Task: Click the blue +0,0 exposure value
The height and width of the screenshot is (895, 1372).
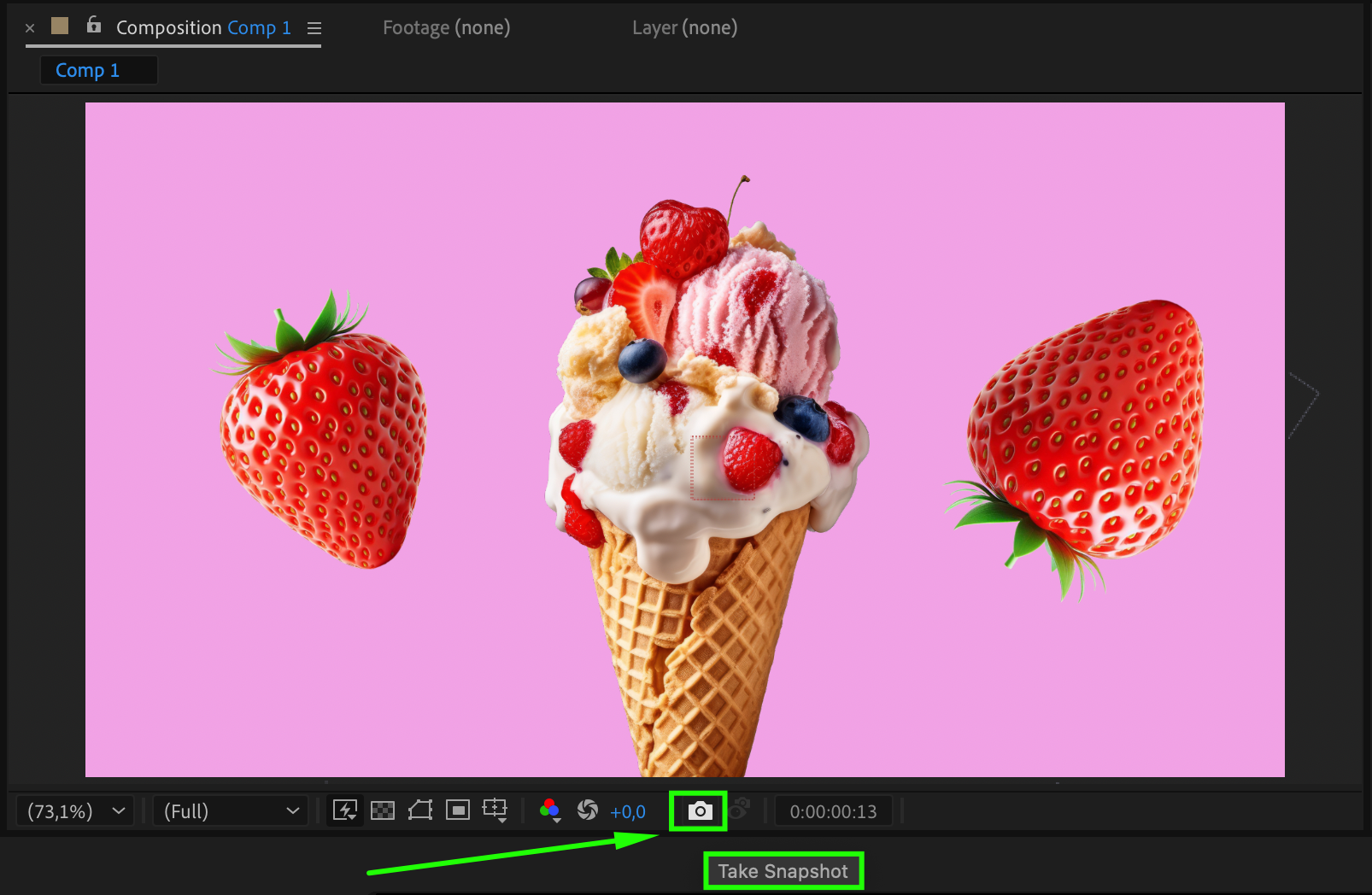Action: [x=628, y=812]
